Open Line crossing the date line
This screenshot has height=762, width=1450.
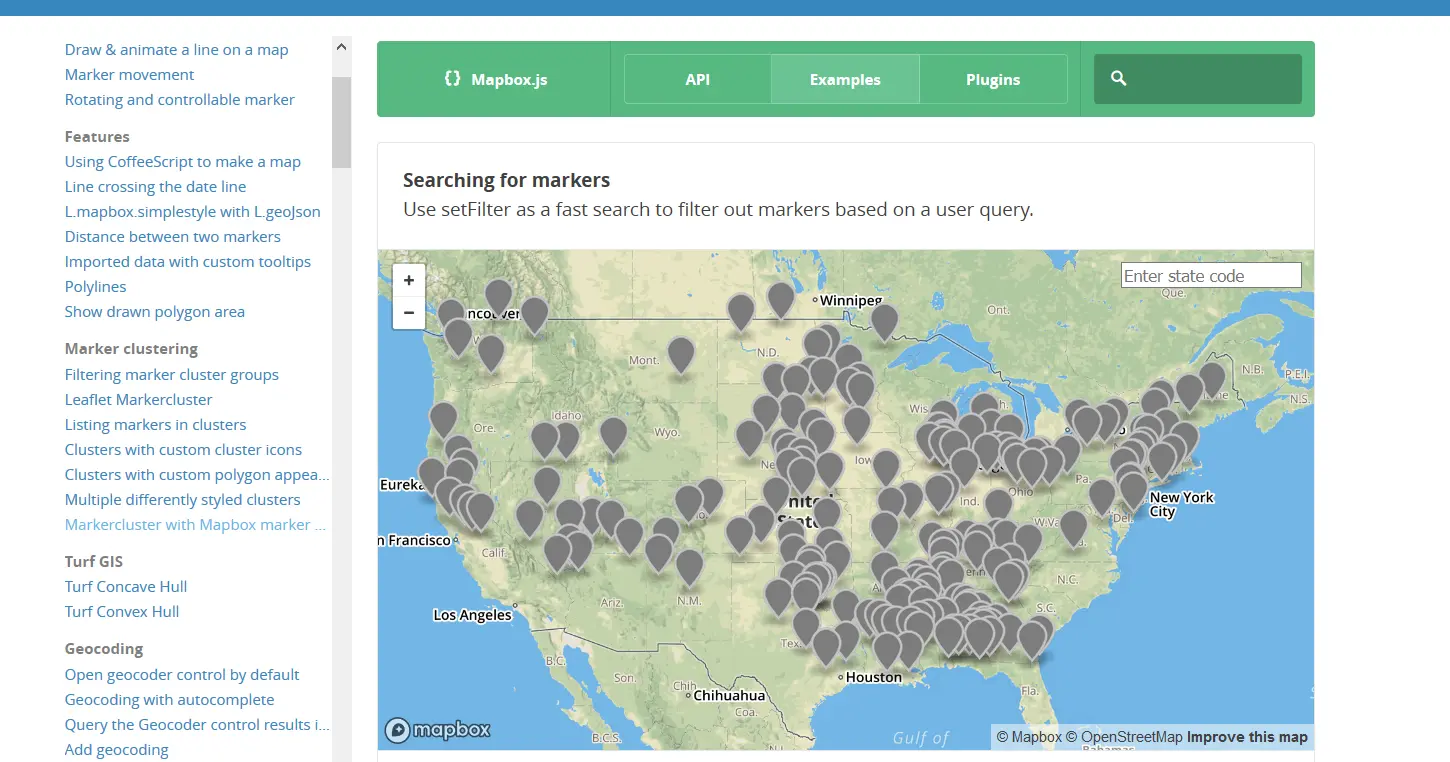pyautogui.click(x=155, y=186)
